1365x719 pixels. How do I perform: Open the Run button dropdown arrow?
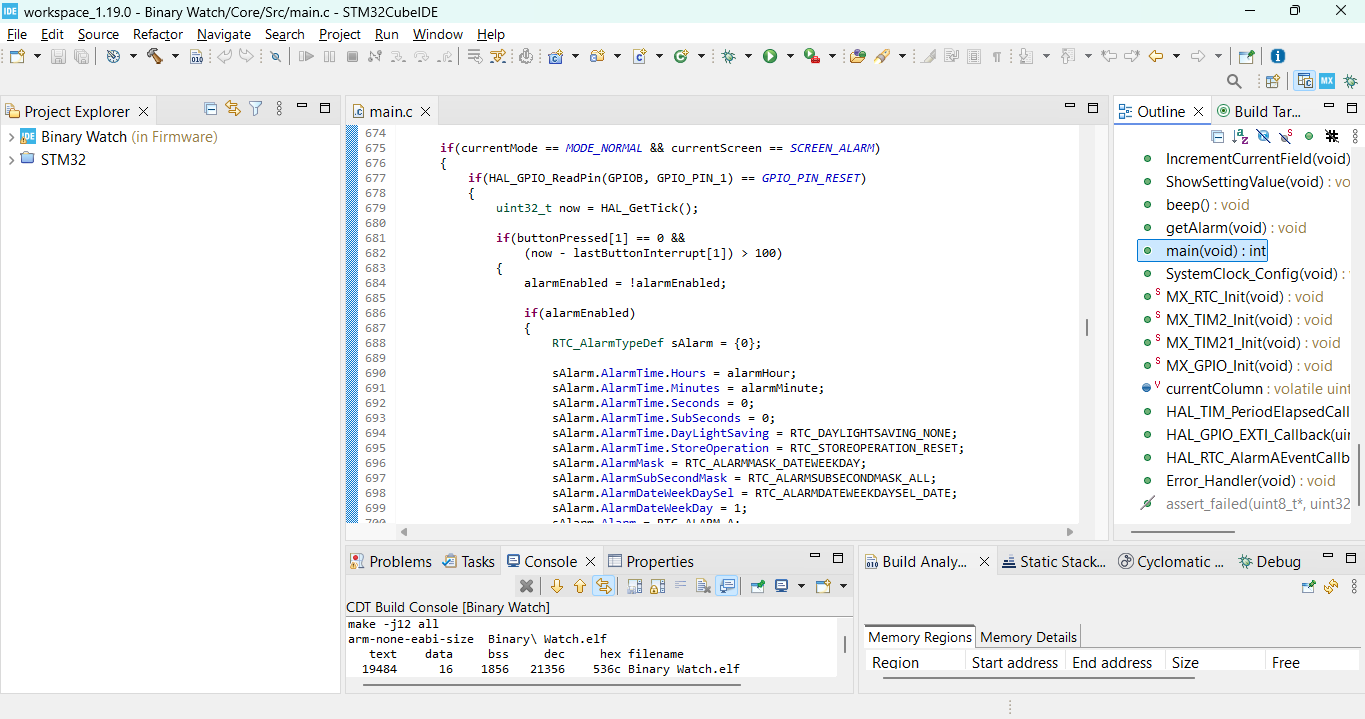tap(790, 56)
